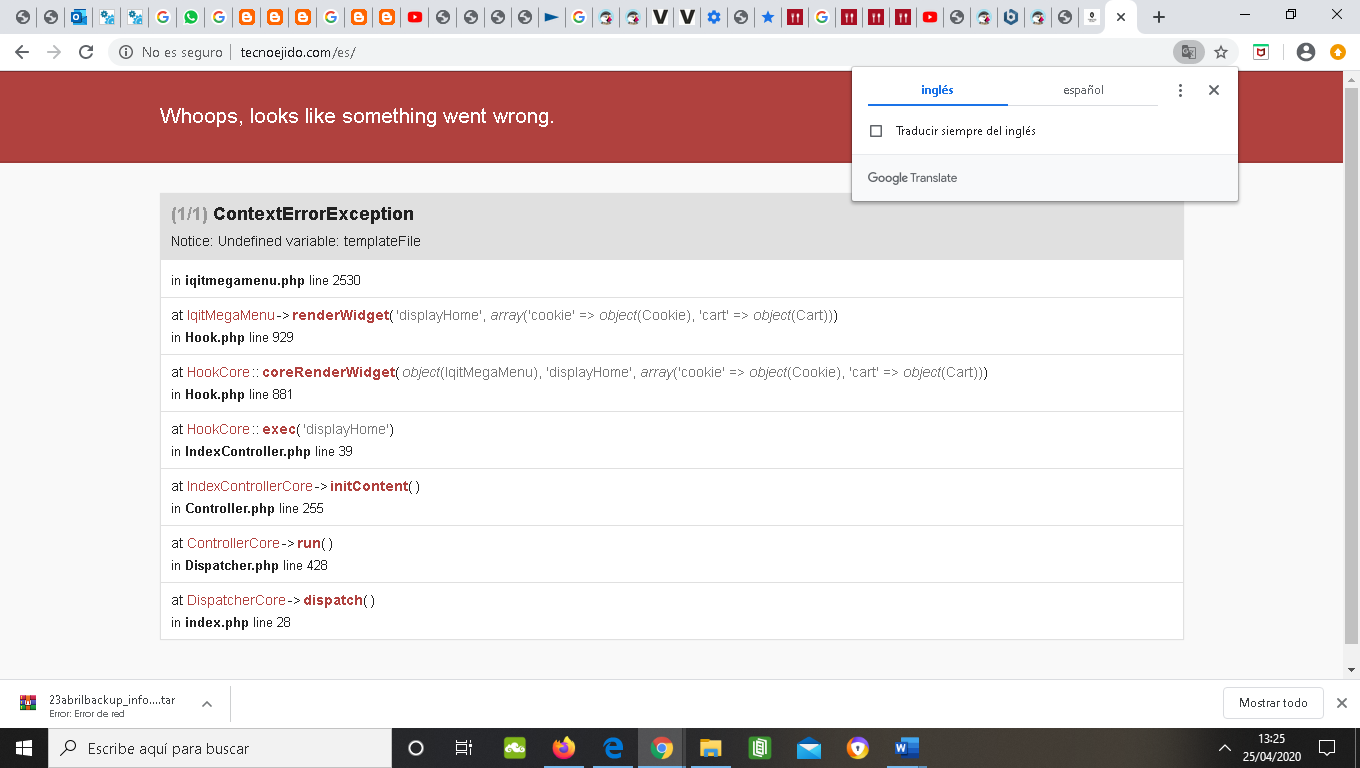Go back using the back arrow
This screenshot has width=1360, height=768.
pyautogui.click(x=22, y=52)
